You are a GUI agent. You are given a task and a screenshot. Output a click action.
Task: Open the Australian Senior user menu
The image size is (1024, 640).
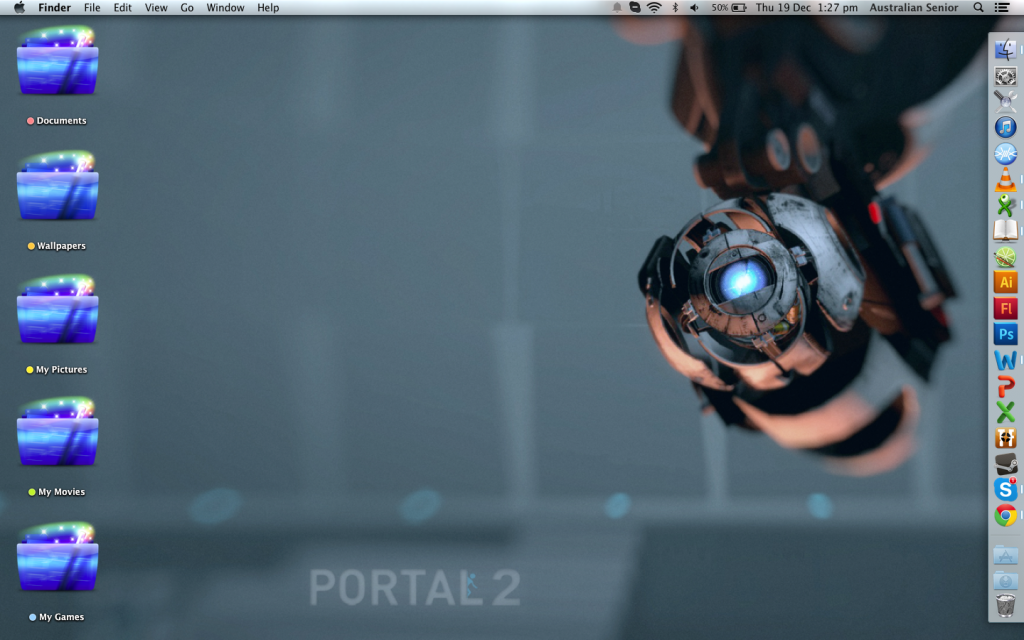(x=914, y=8)
